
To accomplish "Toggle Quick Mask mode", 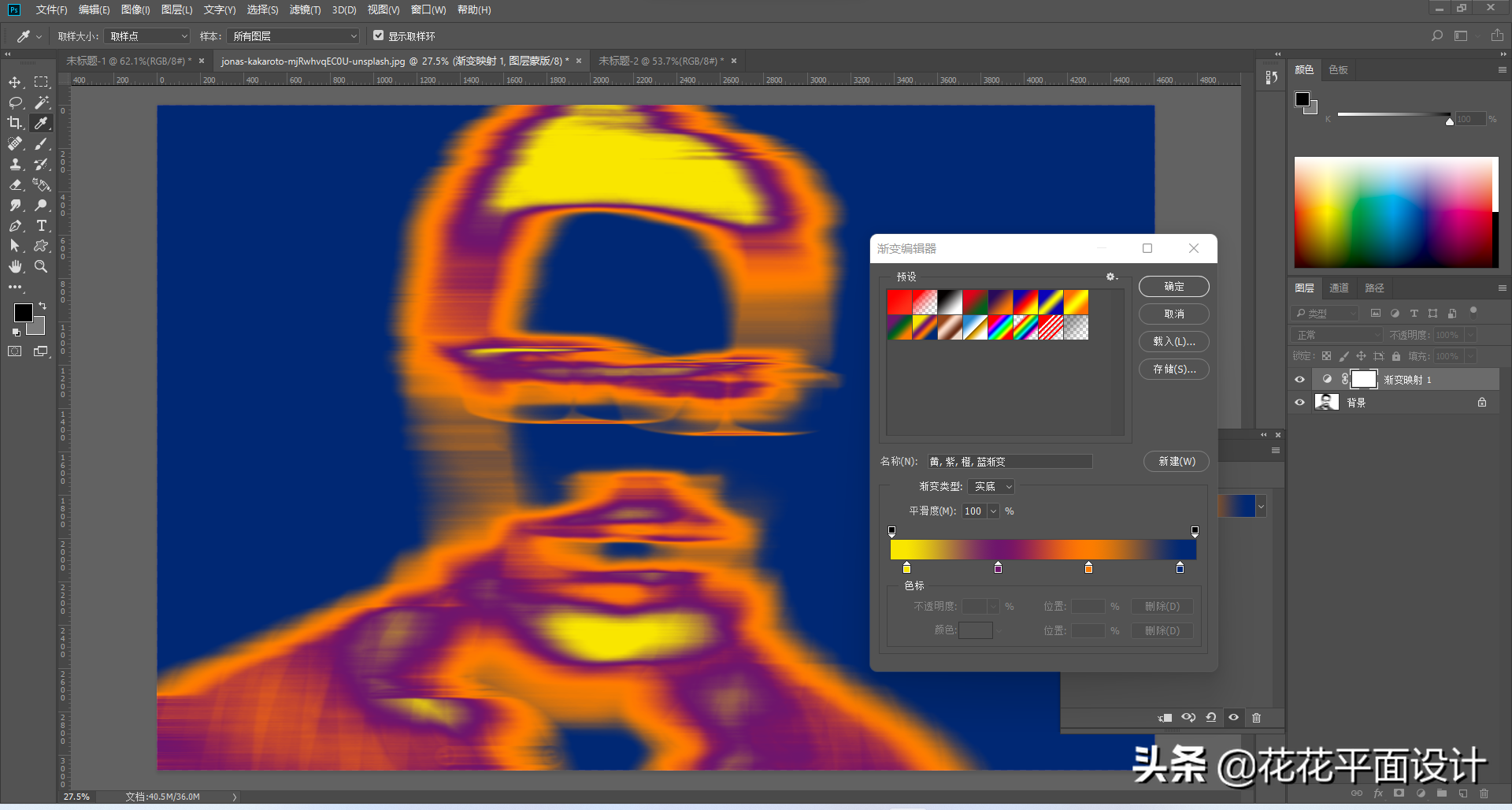I will coord(15,351).
